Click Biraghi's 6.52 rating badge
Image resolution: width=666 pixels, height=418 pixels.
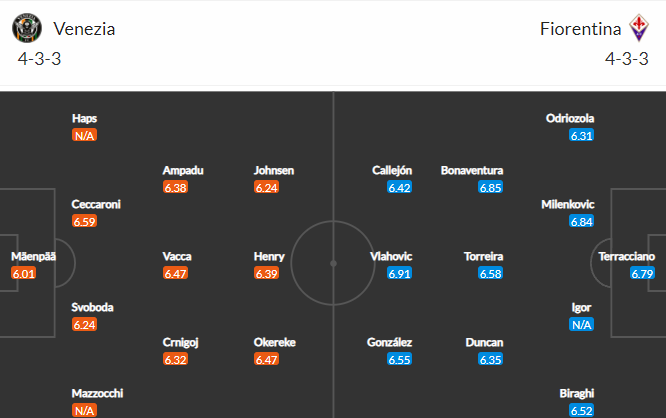pyautogui.click(x=581, y=410)
